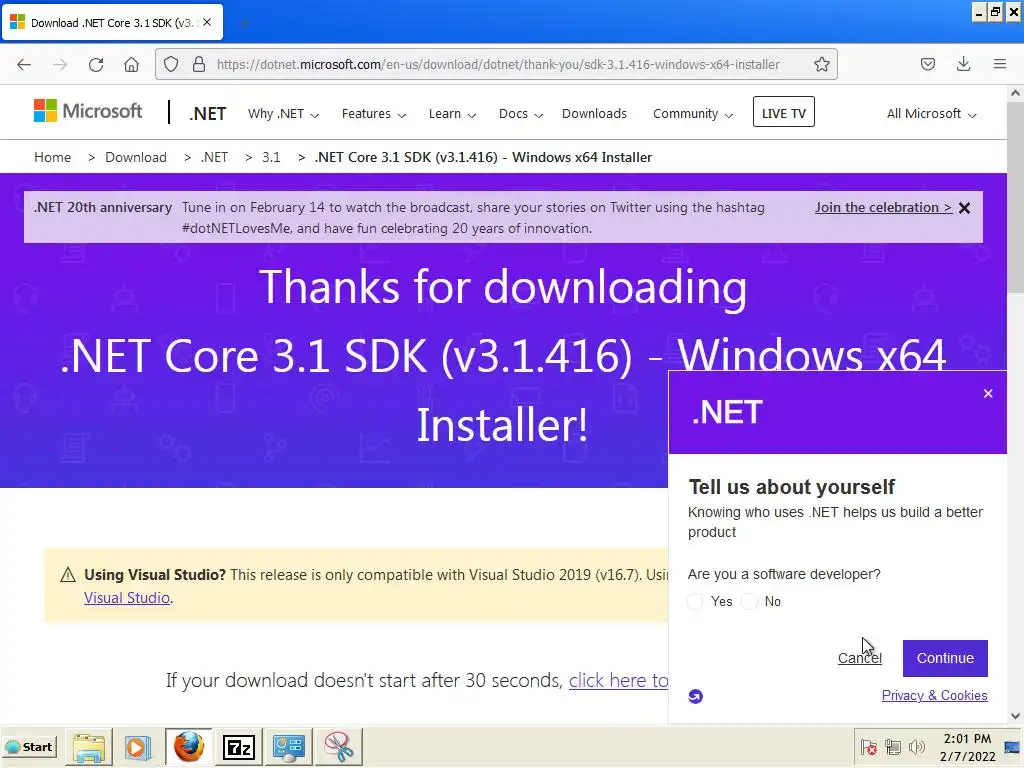Click the .NET brand link
Screen dimensions: 1024x768
click(208, 114)
